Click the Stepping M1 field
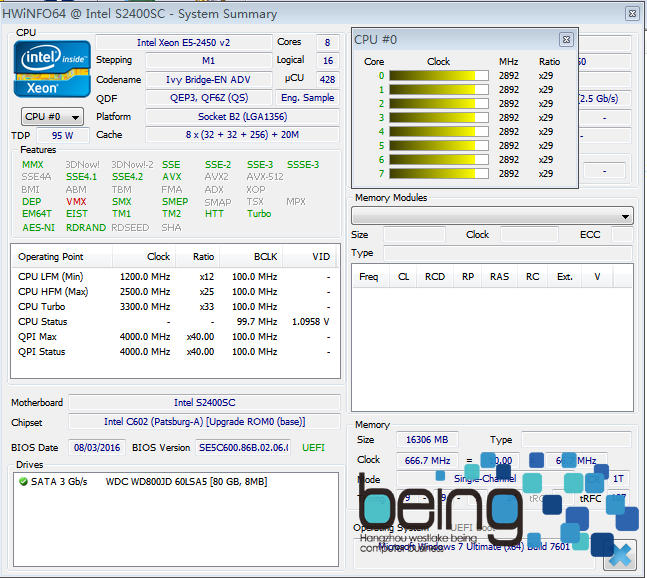Image resolution: width=647 pixels, height=578 pixels. click(208, 61)
